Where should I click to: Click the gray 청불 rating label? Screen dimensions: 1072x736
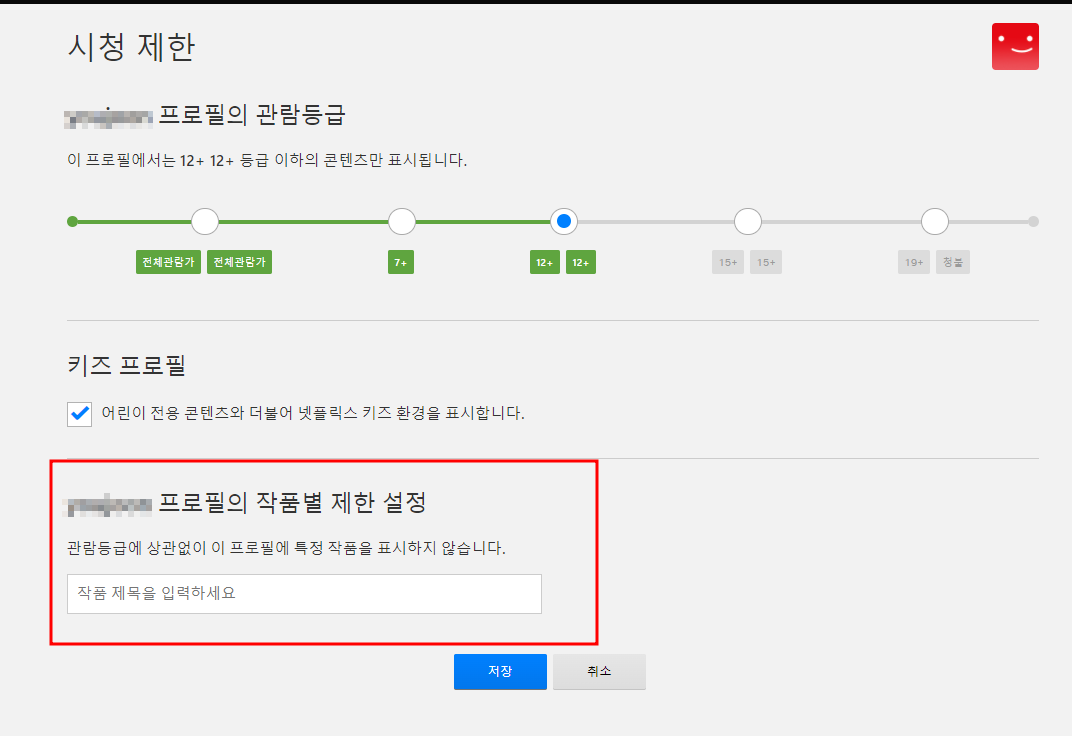pos(952,261)
